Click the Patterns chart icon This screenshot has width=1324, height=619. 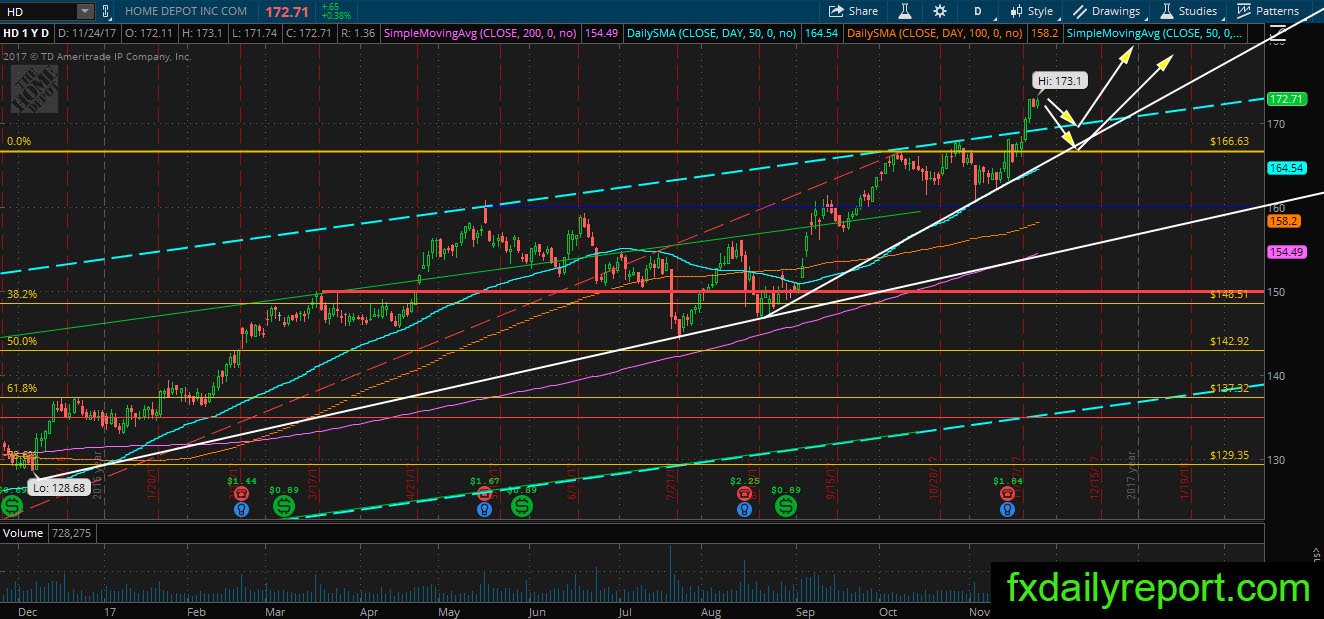tap(1244, 11)
